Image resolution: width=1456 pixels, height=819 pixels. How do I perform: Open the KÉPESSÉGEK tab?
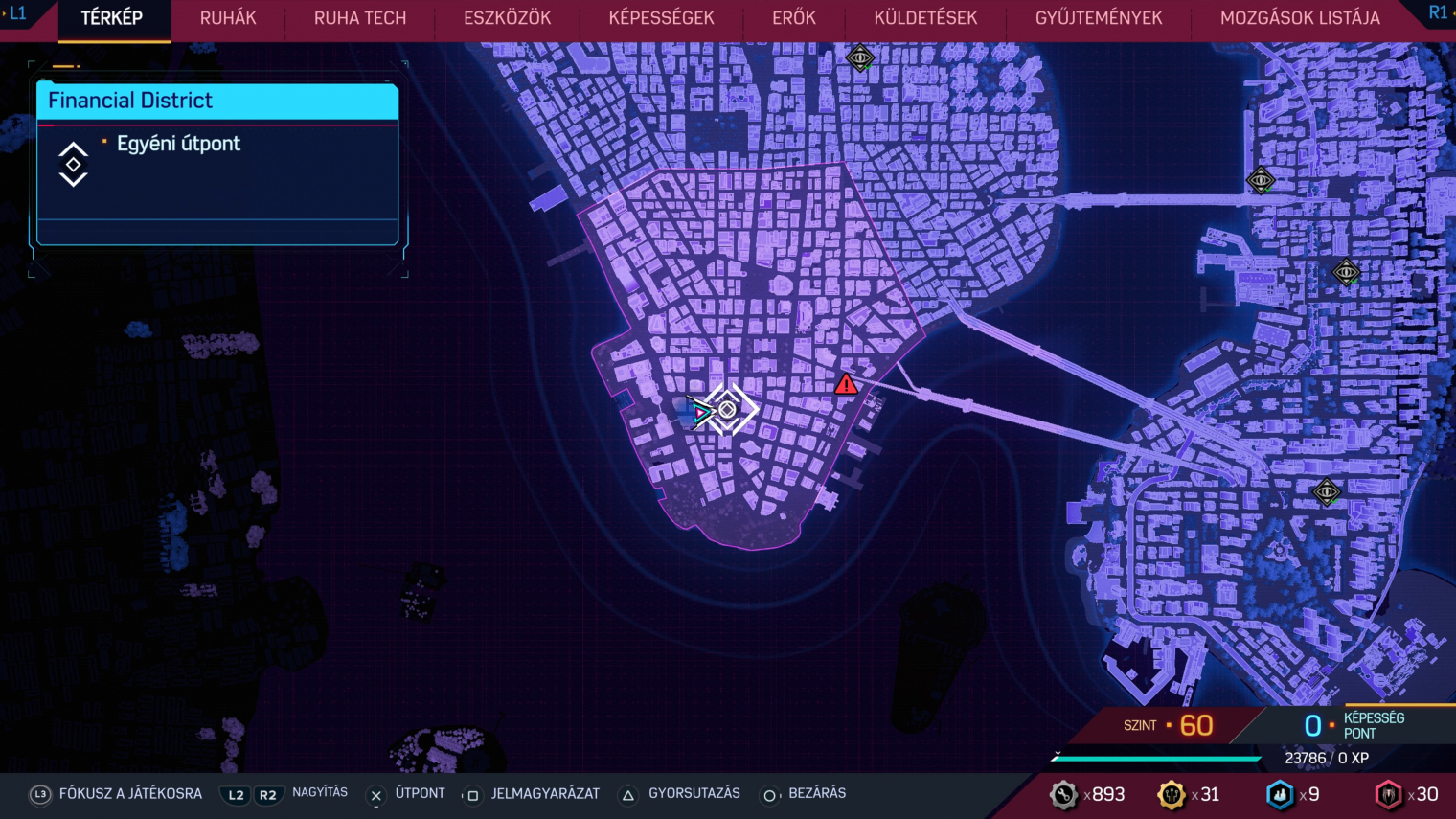click(x=662, y=18)
